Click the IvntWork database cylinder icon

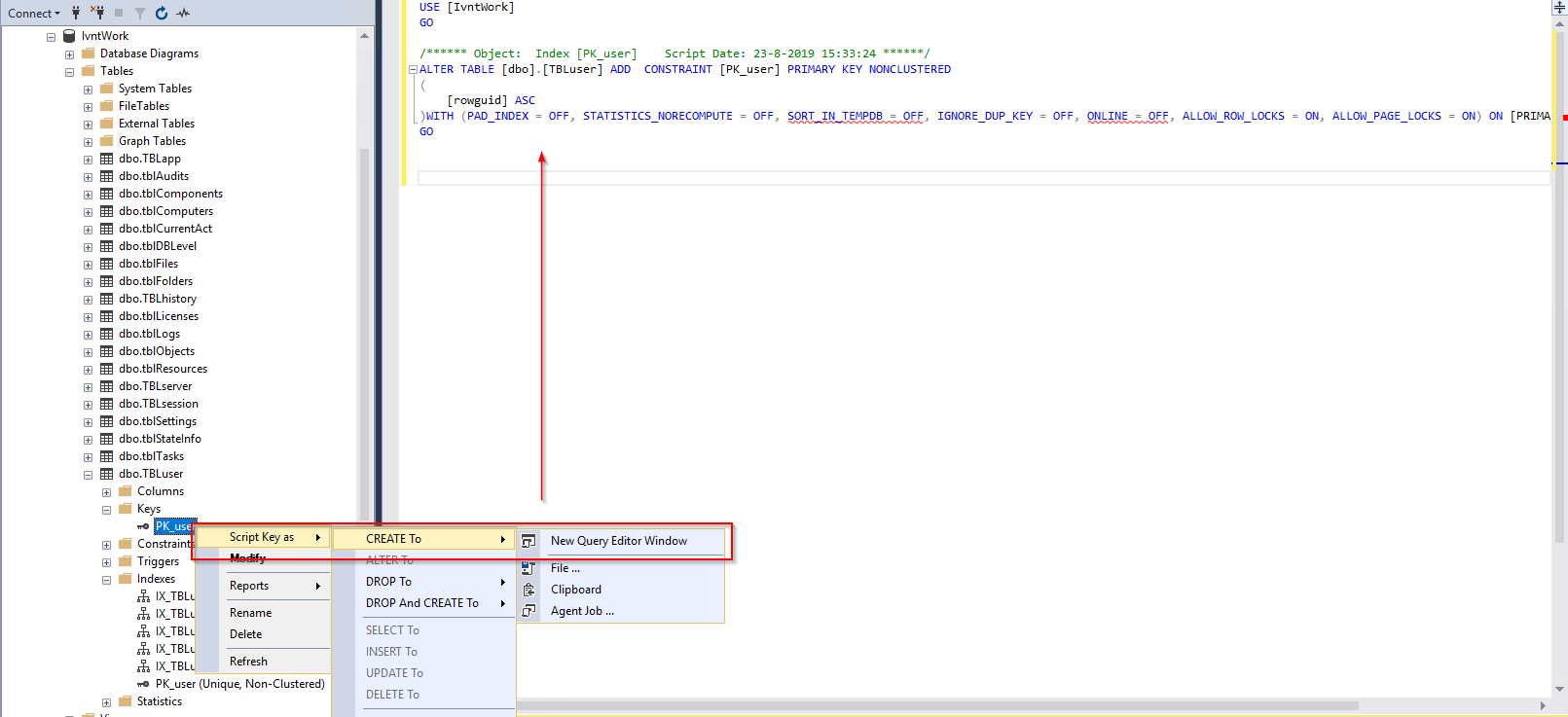(69, 36)
